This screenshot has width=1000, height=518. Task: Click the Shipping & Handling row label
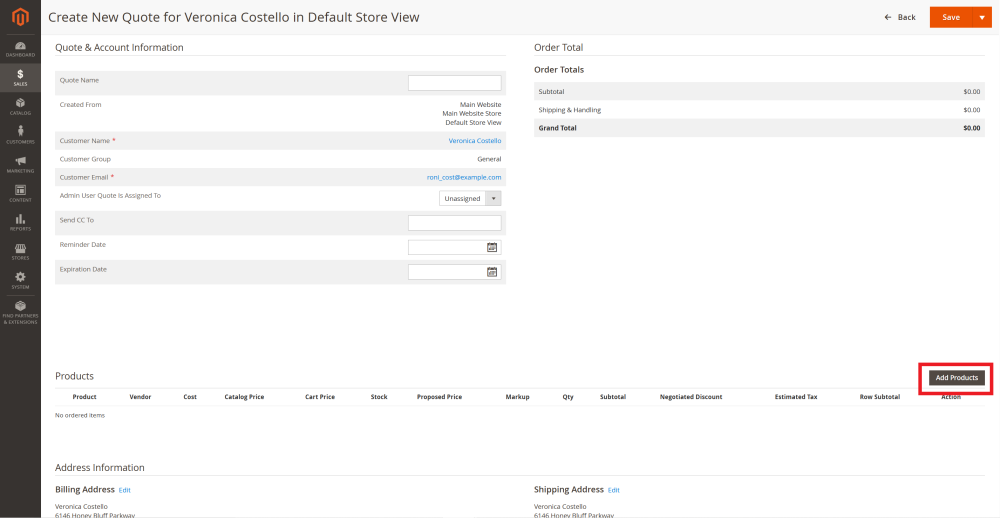[x=570, y=110]
